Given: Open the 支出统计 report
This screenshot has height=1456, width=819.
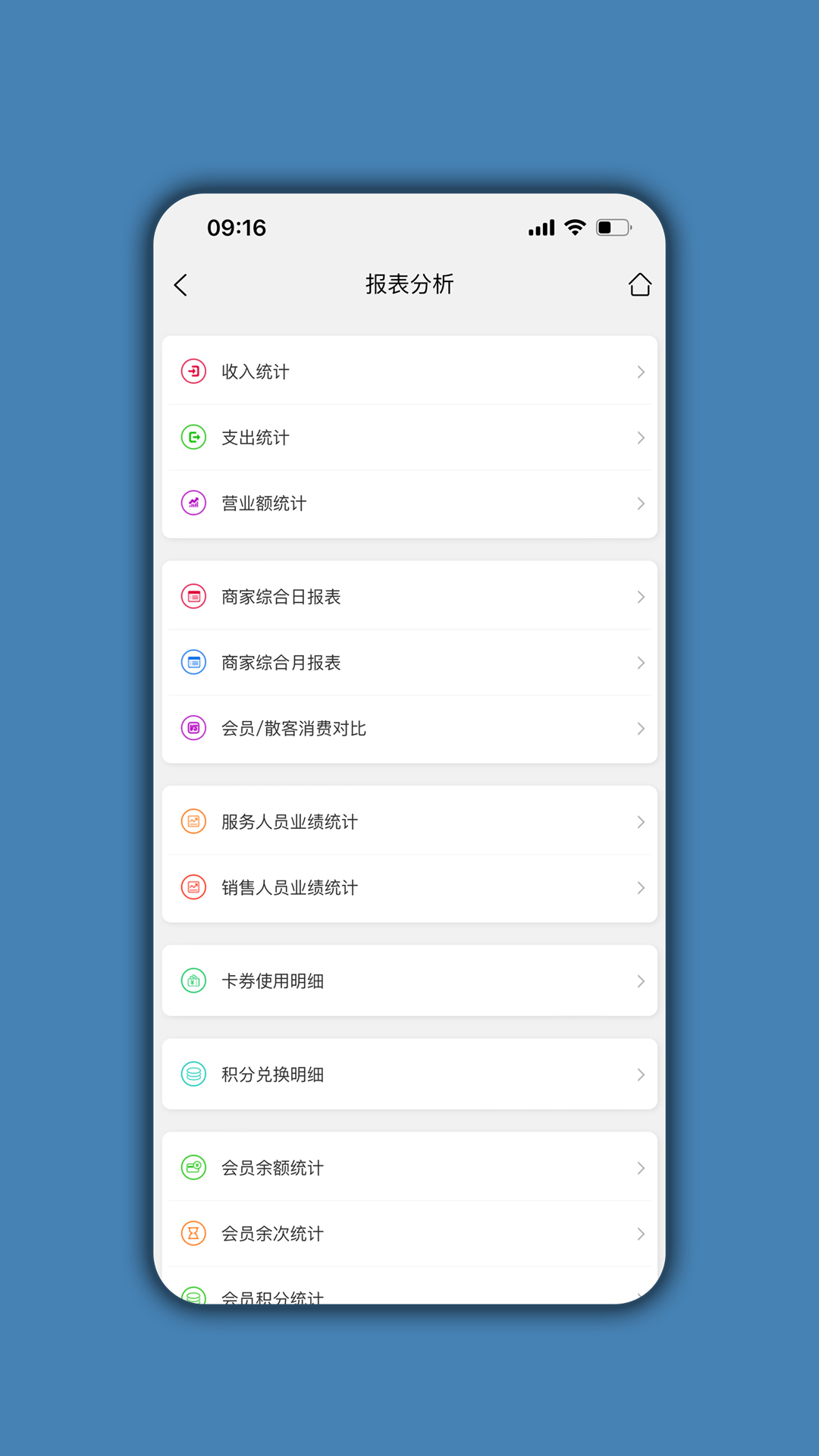Looking at the screenshot, I should (409, 438).
